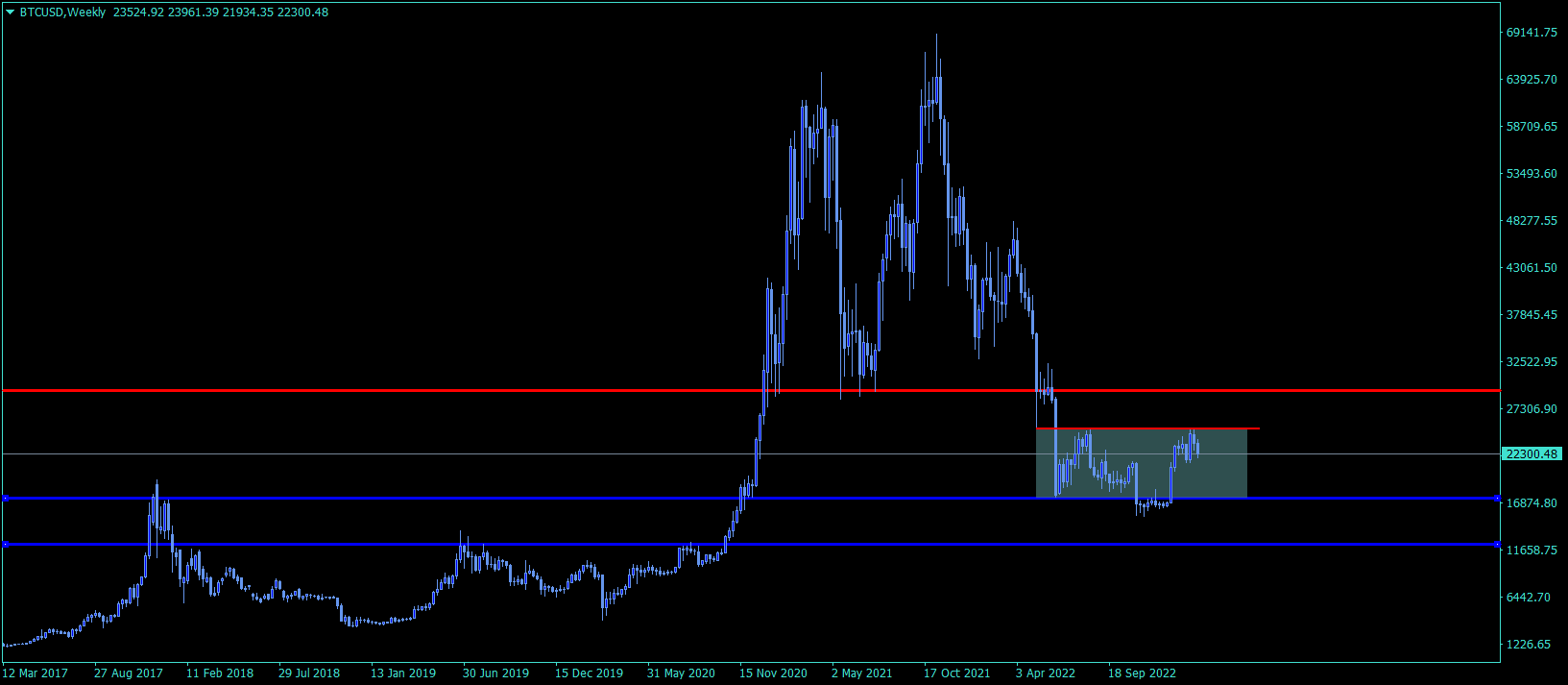Click the 18 Sep 2022 date label
The image size is (1568, 685).
click(1142, 673)
